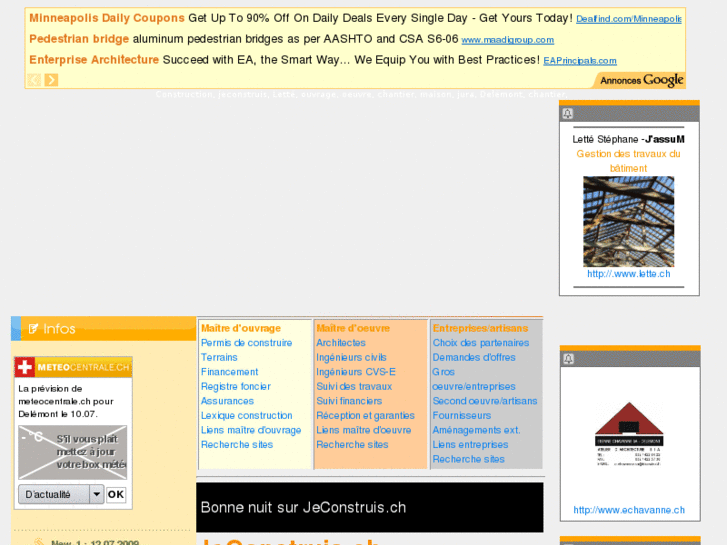This screenshot has height=545, width=727.
Task: Open Architectes link
Action: [x=341, y=343]
